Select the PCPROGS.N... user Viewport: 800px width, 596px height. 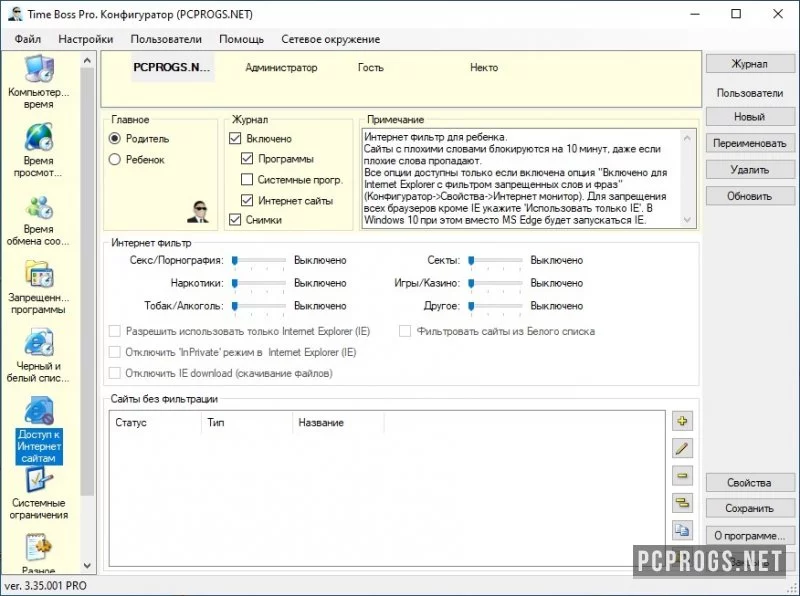pyautogui.click(x=172, y=67)
